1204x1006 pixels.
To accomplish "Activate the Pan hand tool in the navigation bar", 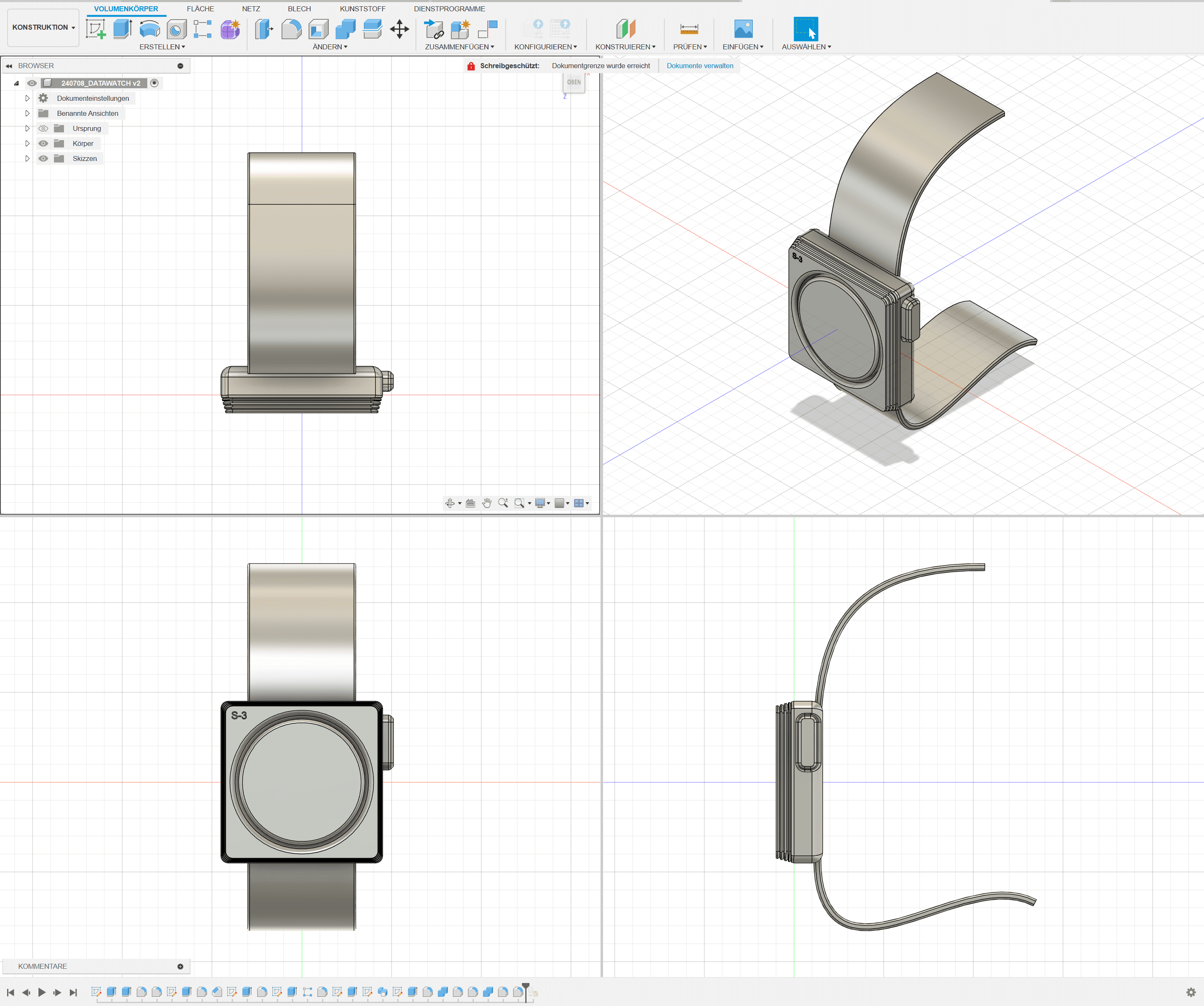I will point(487,503).
